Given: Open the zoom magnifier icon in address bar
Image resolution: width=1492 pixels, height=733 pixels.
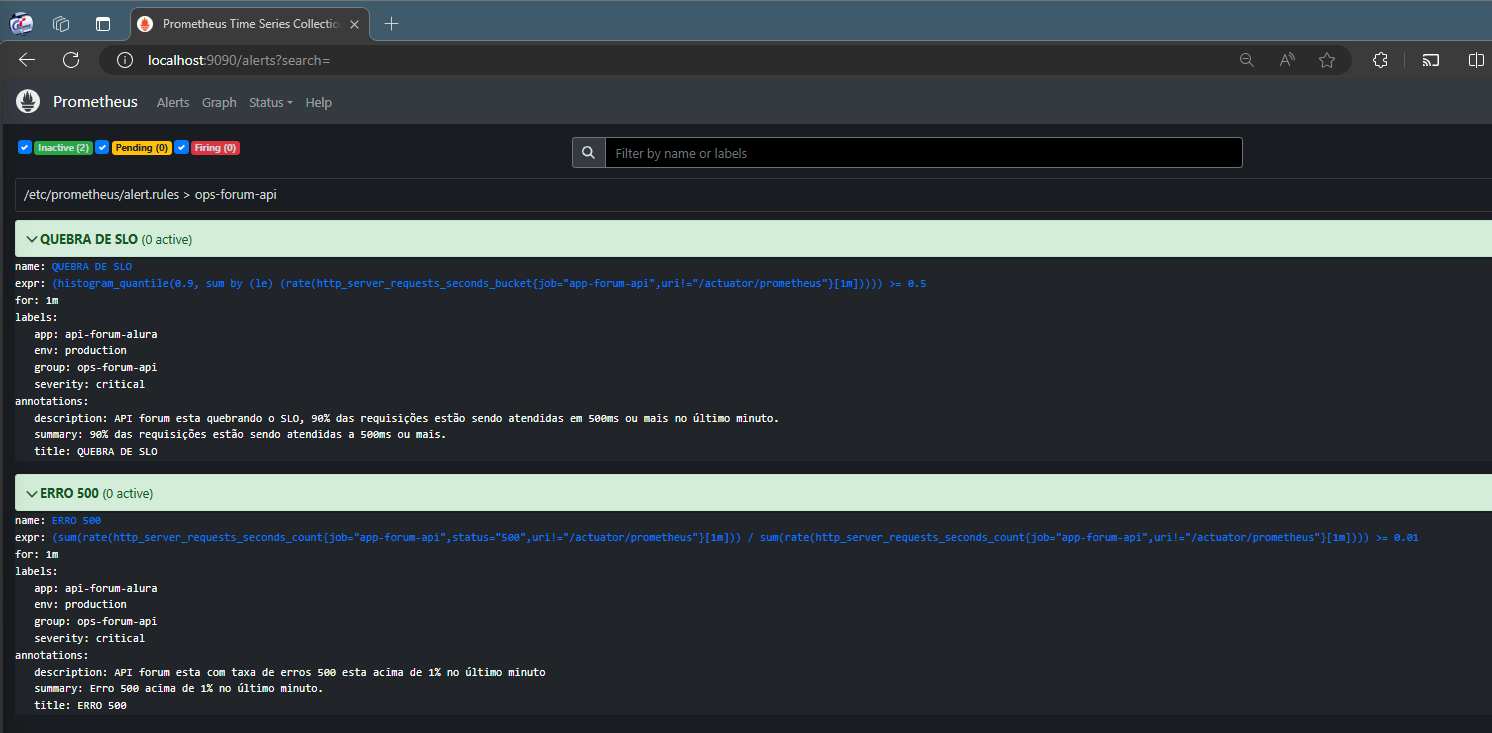Looking at the screenshot, I should pos(1247,60).
